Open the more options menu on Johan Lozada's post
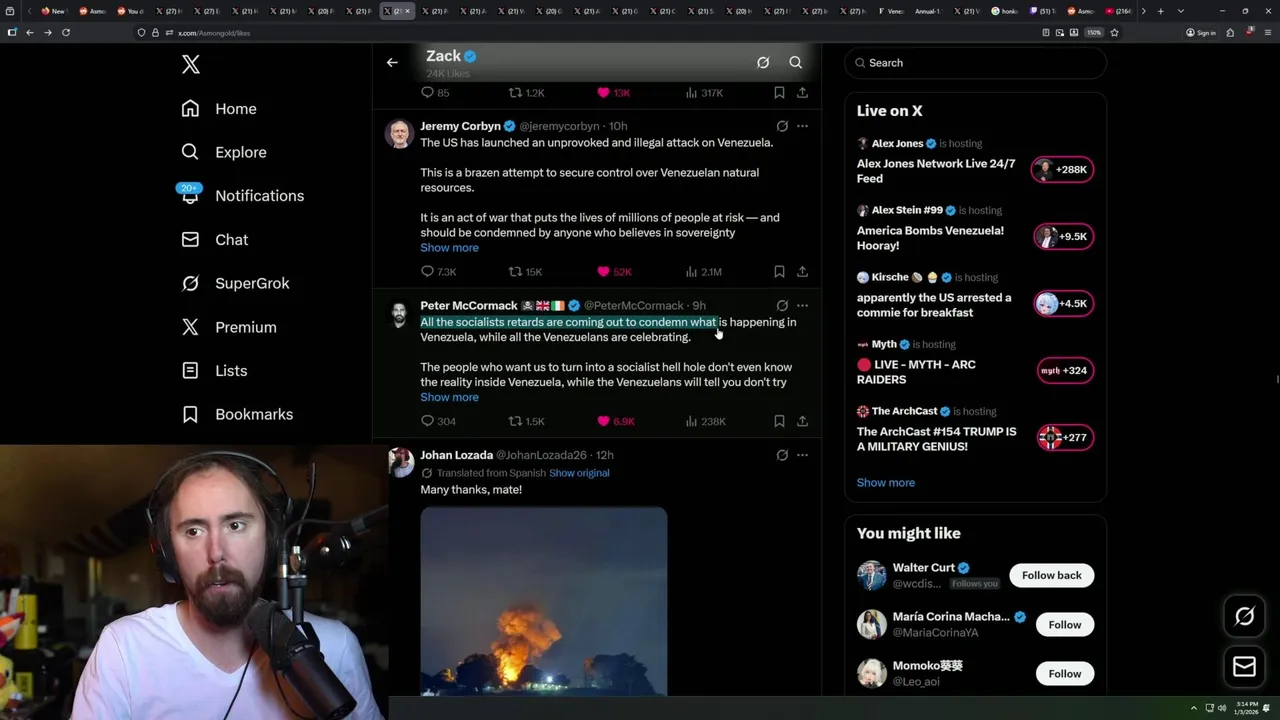This screenshot has height=720, width=1280. click(x=802, y=456)
